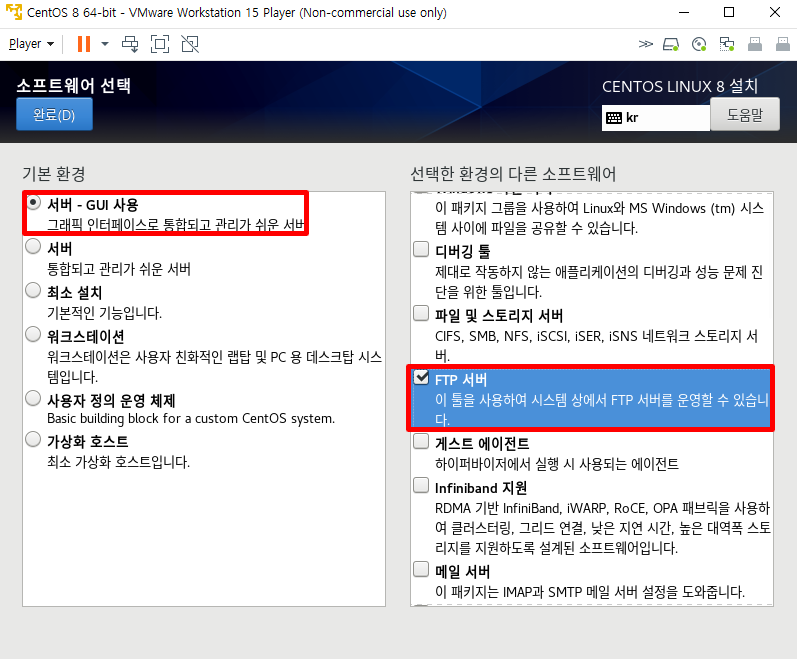Maximize the VMware Player window
This screenshot has width=797, height=659.
tap(729, 12)
